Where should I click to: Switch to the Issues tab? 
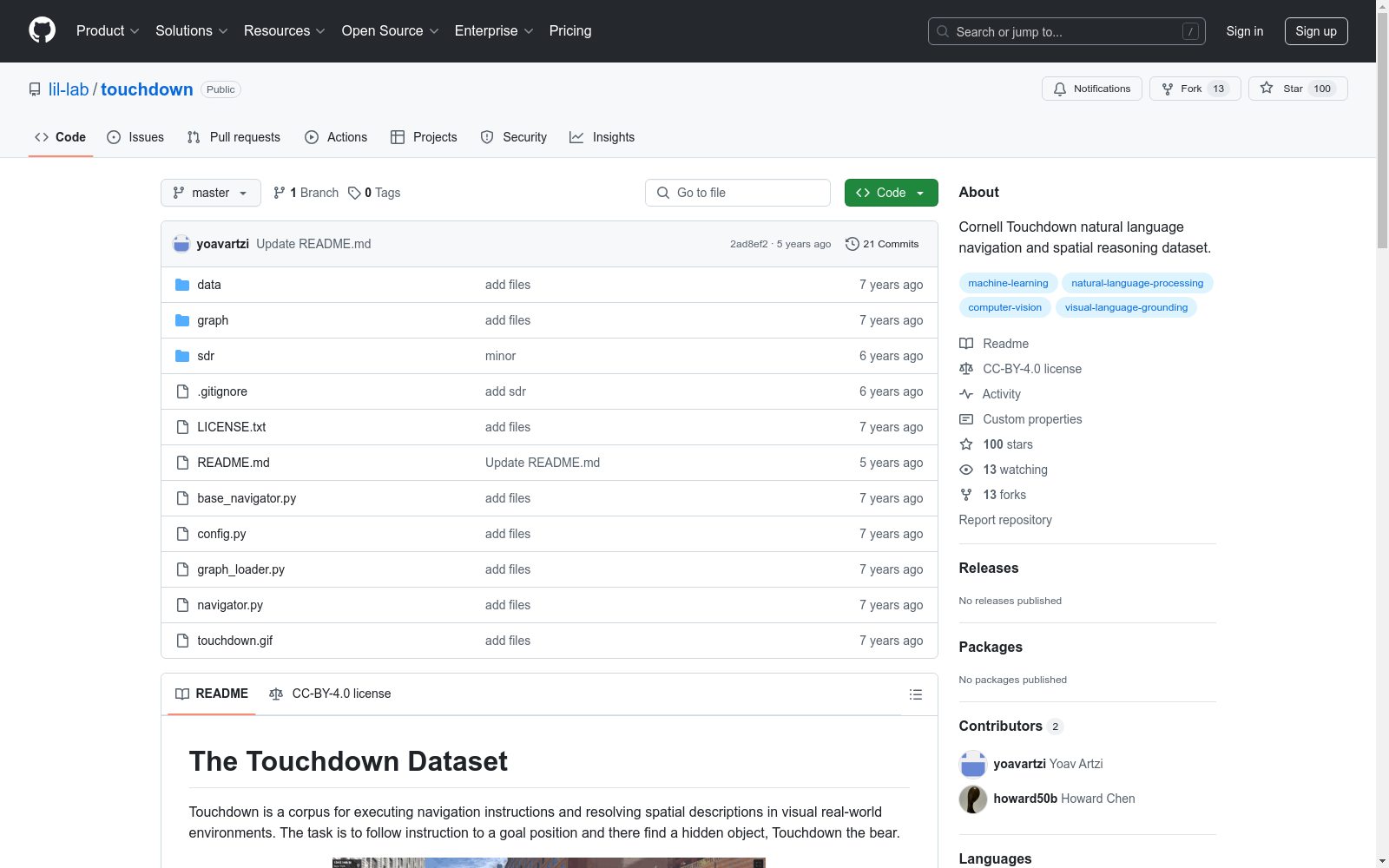(135, 137)
